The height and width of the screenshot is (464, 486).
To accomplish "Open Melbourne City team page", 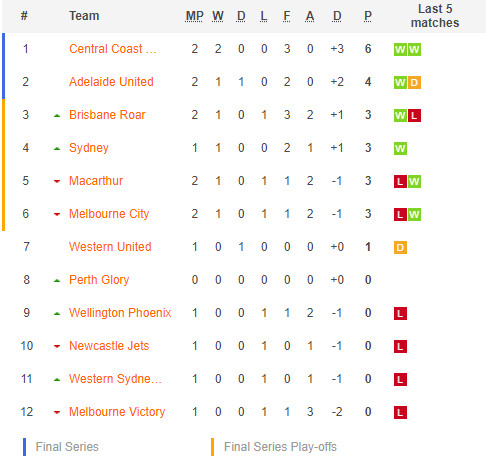I will point(109,214).
